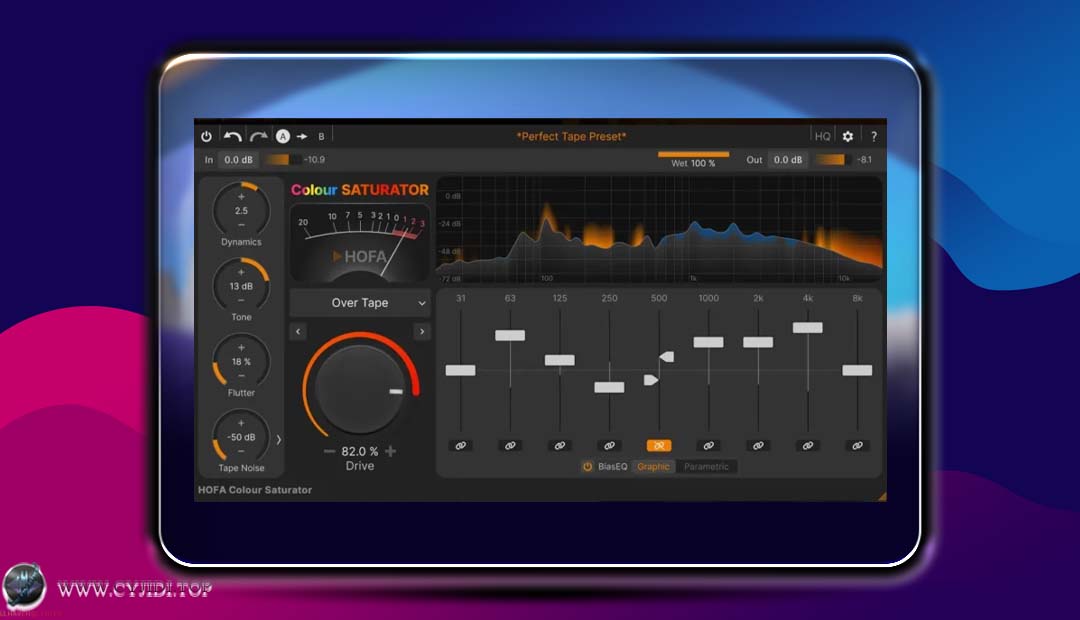Open settings with the gear icon

click(x=848, y=136)
